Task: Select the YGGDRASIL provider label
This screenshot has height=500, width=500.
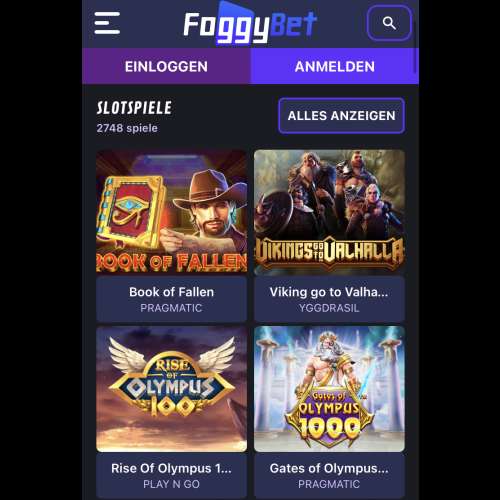Action: (329, 308)
